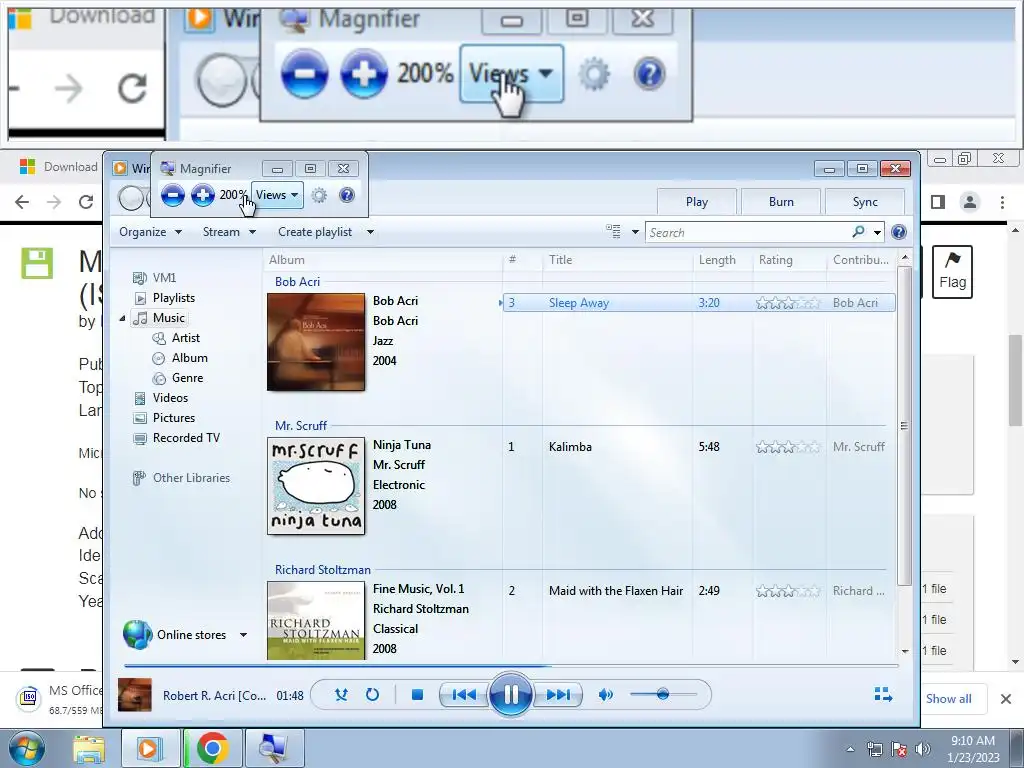Image resolution: width=1024 pixels, height=768 pixels.
Task: Go to previous track
Action: [464, 695]
